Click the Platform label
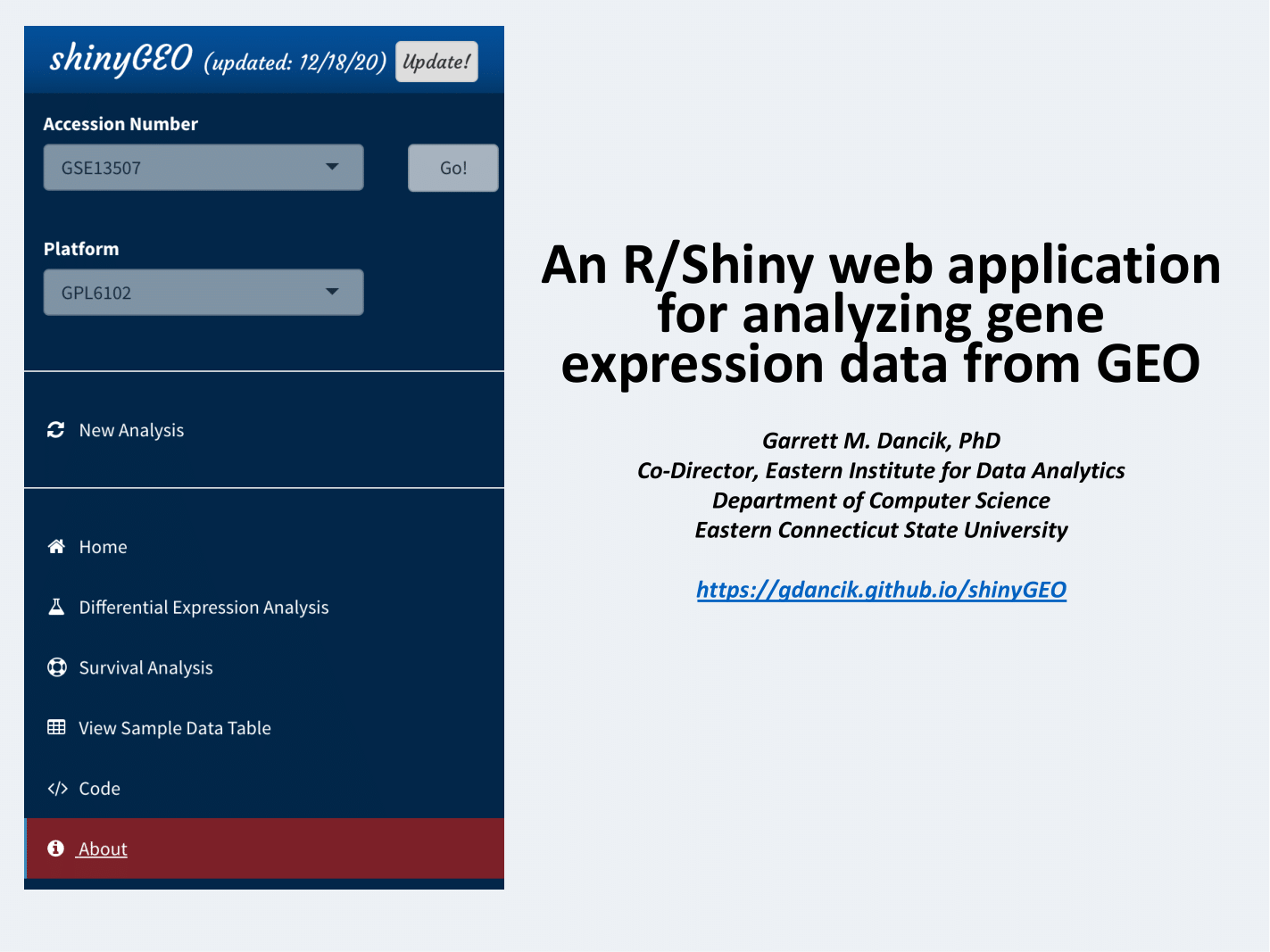1270x952 pixels. 81,249
